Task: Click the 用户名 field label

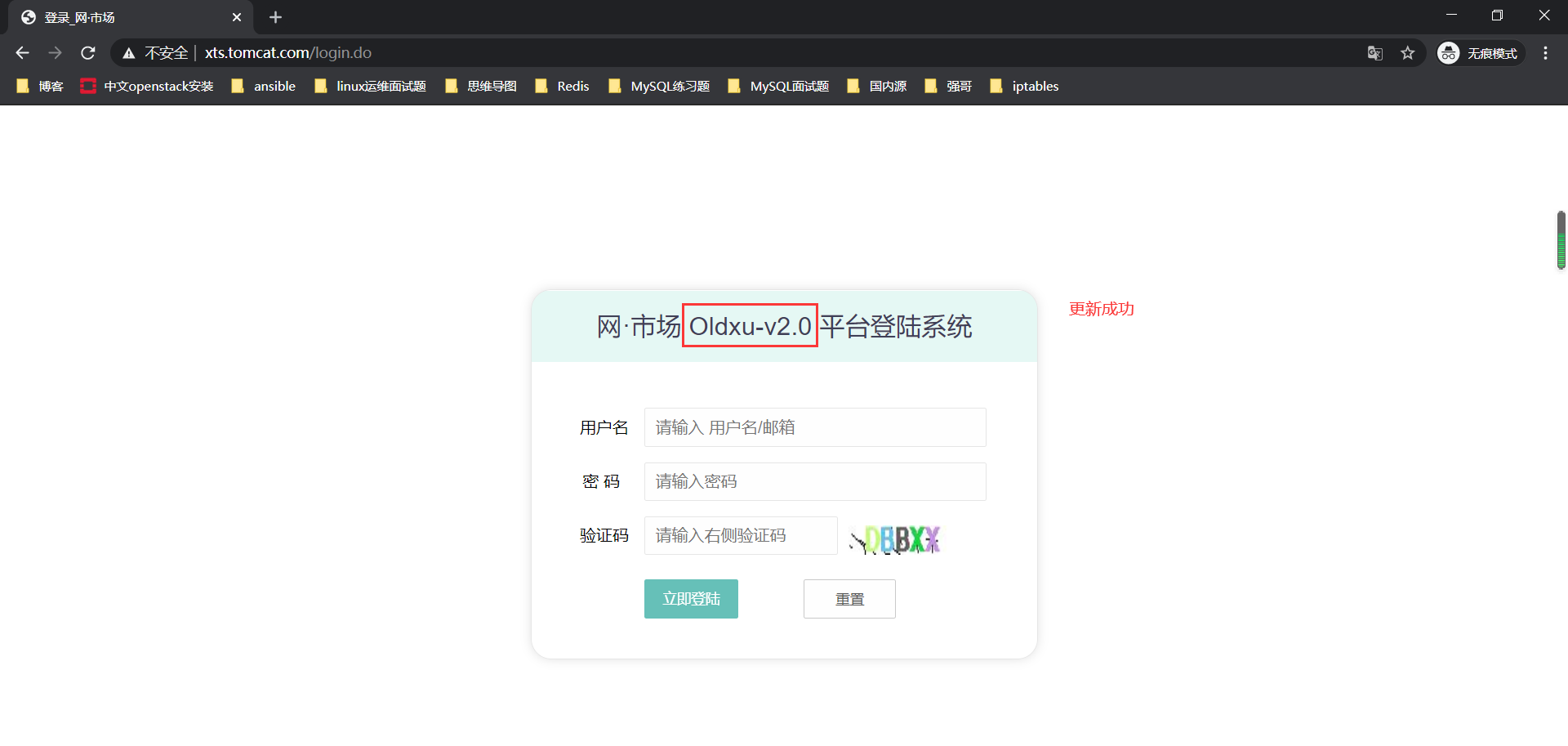Action: (x=604, y=427)
